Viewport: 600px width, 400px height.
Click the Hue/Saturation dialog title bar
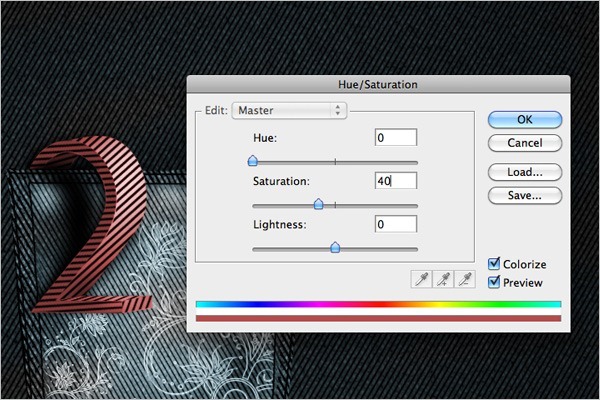[378, 84]
